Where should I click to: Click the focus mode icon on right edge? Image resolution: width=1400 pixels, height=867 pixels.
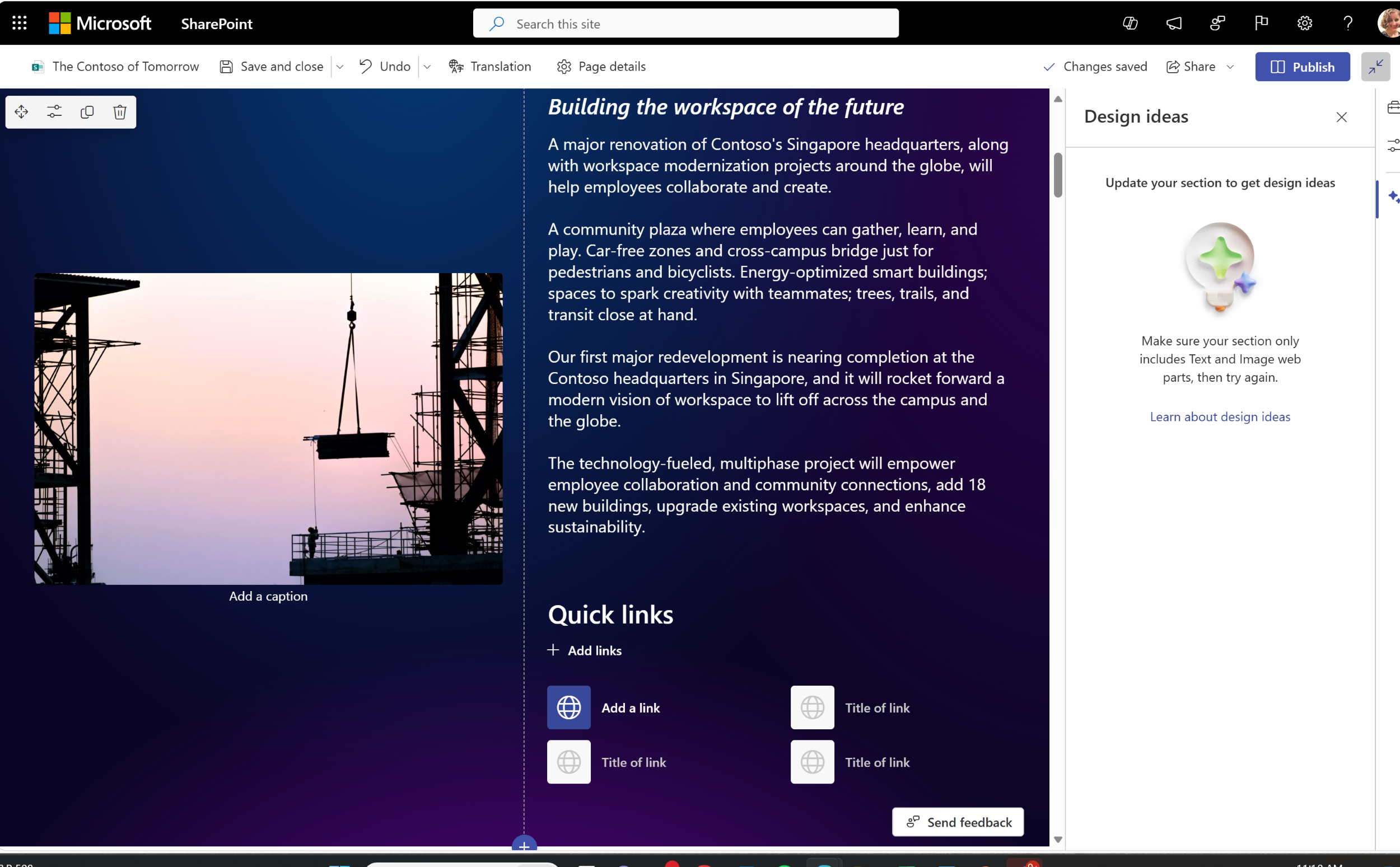pos(1378,66)
